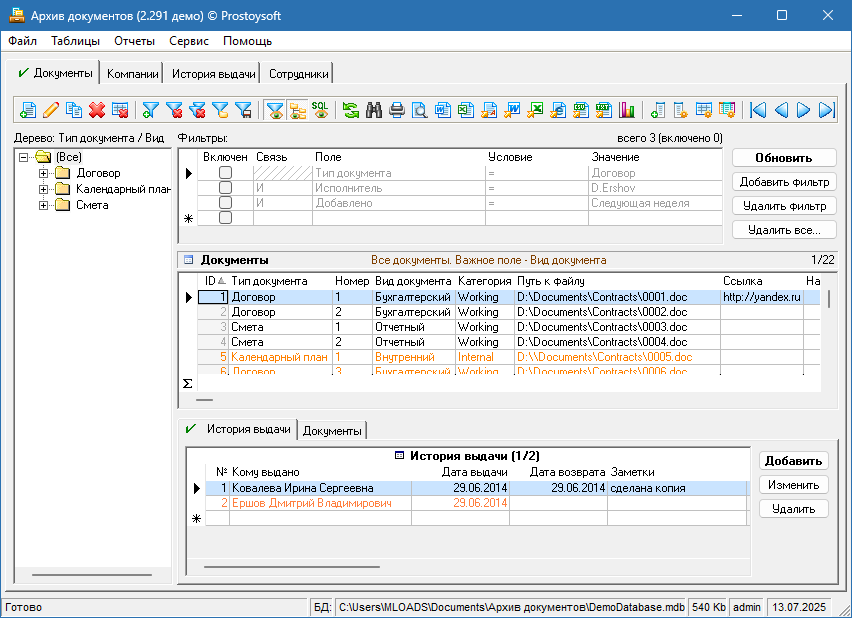Click the 'Добавить фильтр' button

click(x=784, y=182)
